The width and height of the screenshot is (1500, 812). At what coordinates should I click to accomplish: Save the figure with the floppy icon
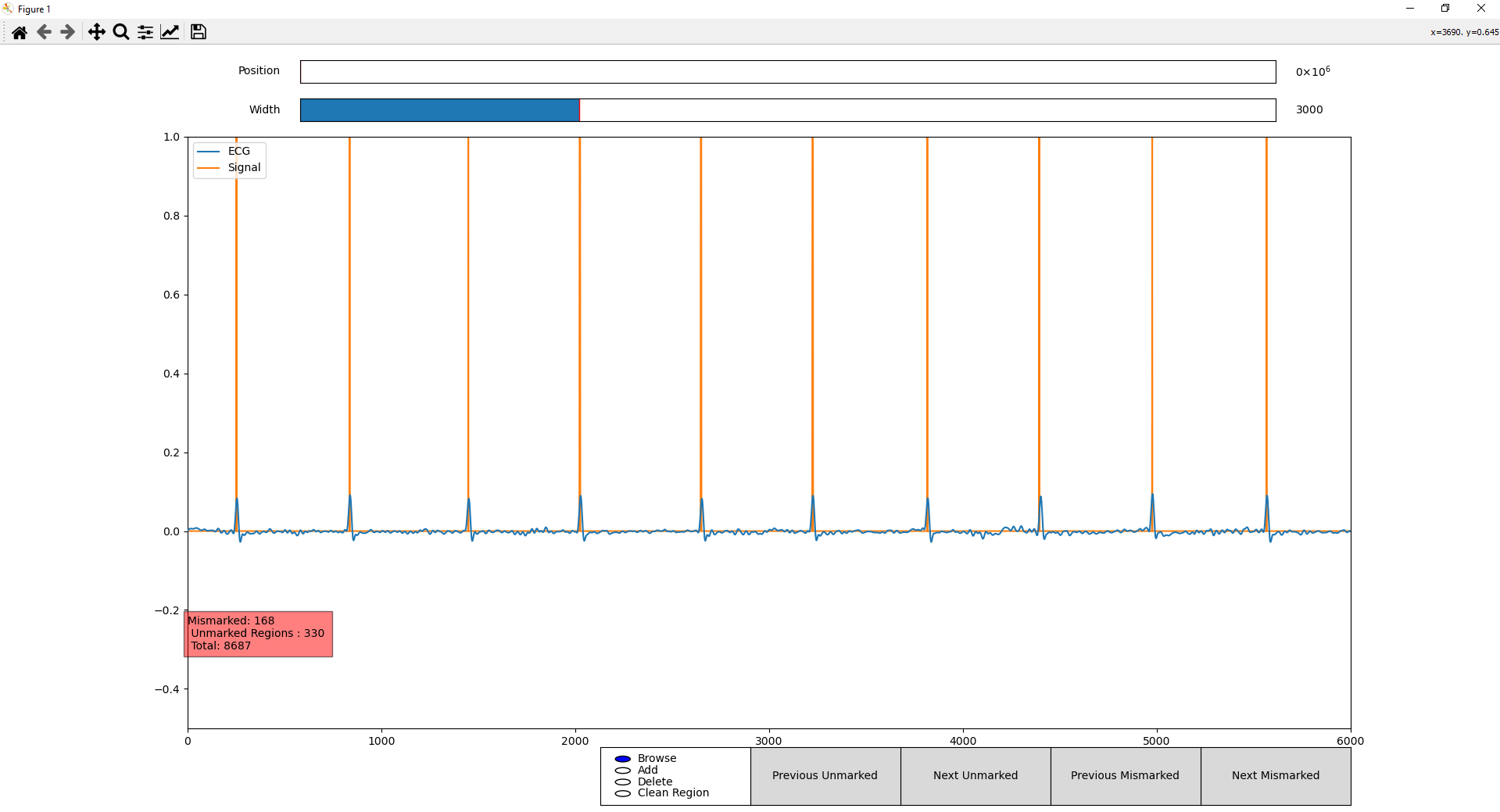(x=199, y=32)
